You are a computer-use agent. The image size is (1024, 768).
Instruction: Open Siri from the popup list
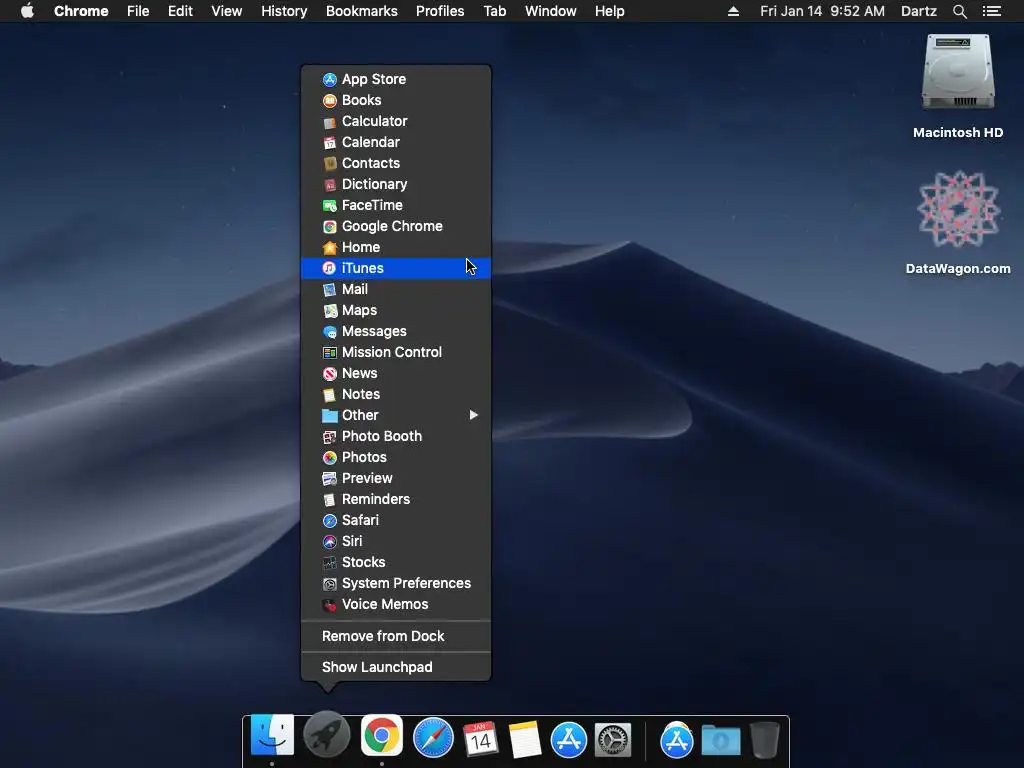396,541
